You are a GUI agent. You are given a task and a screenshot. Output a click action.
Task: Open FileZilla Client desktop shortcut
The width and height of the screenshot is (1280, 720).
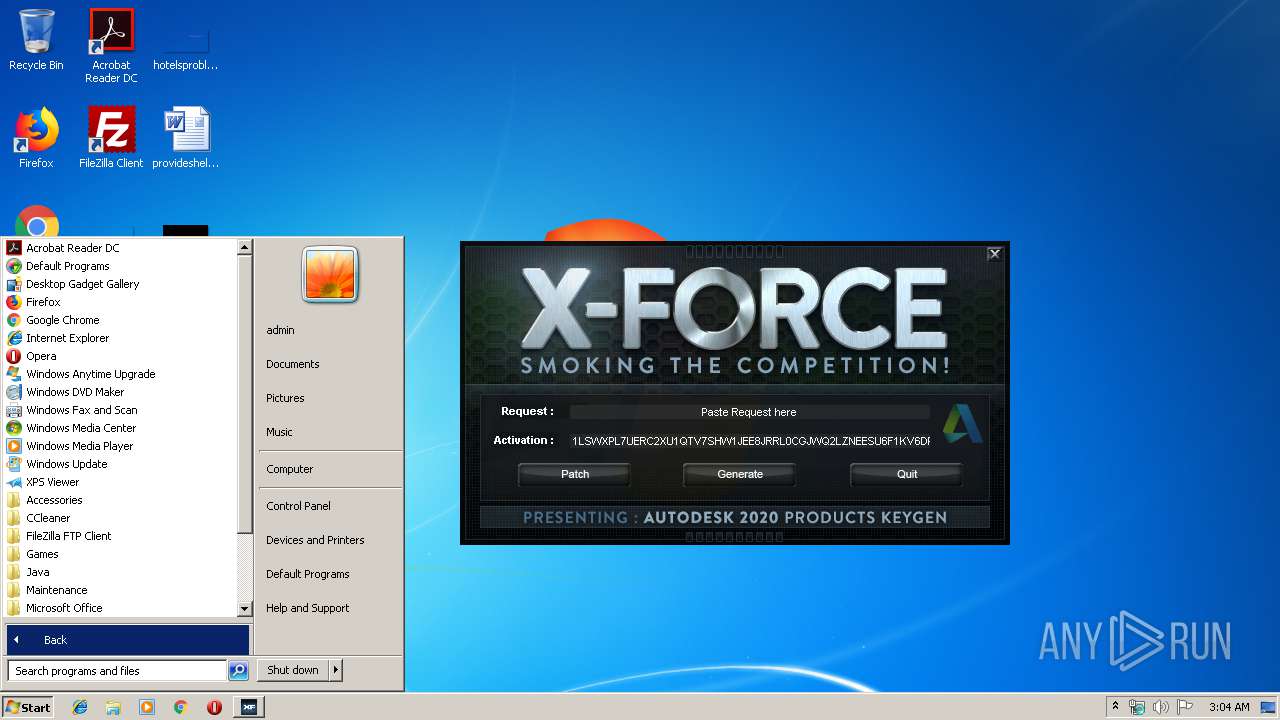[x=111, y=137]
